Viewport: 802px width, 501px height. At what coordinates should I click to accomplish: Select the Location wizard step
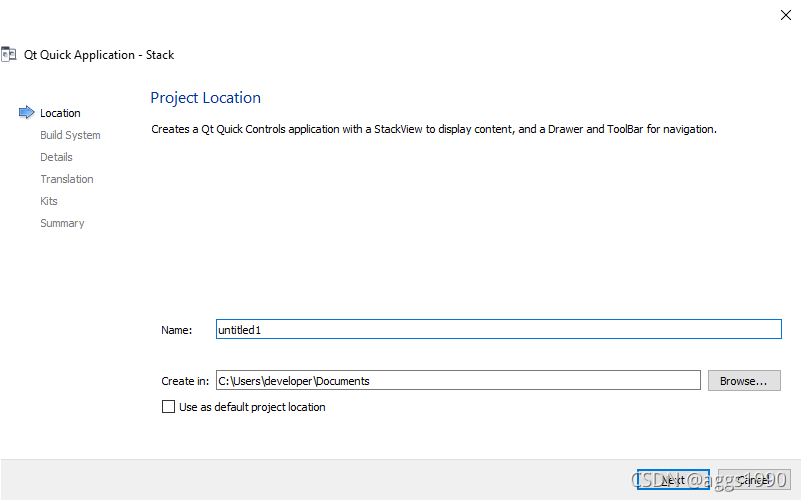click(60, 113)
